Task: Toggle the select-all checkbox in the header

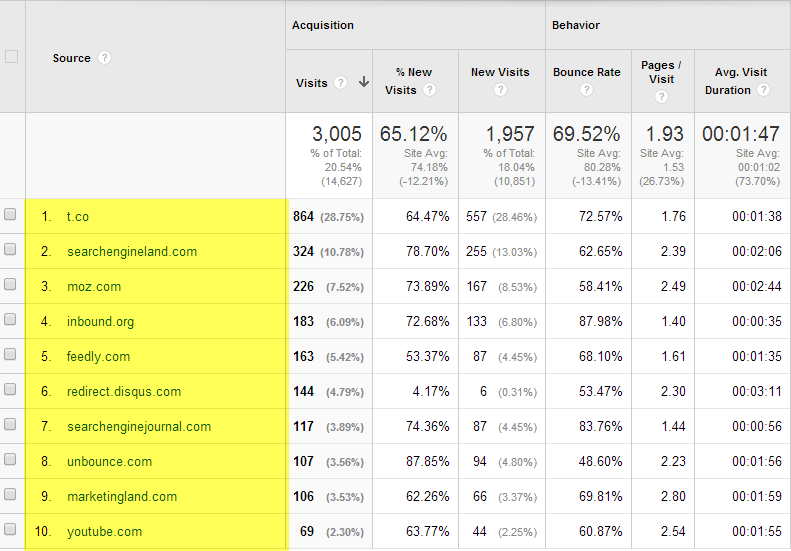Action: click(11, 57)
